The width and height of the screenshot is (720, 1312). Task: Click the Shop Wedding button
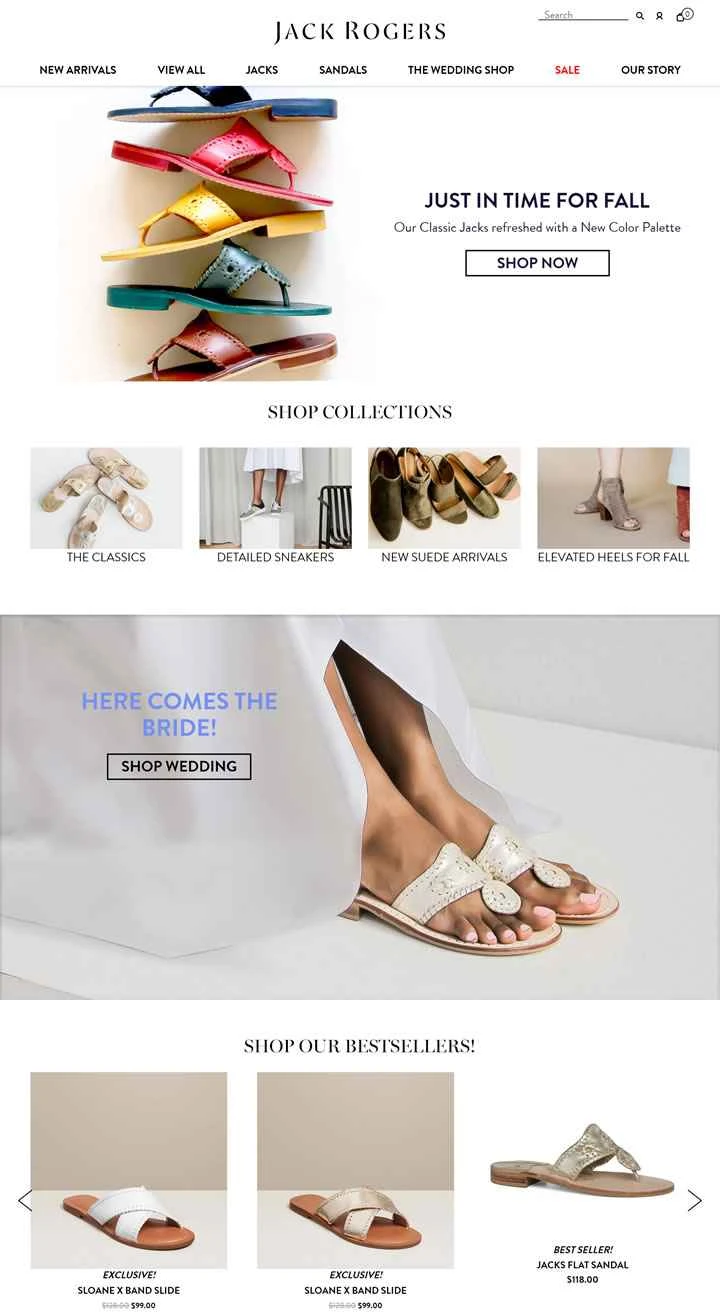179,766
